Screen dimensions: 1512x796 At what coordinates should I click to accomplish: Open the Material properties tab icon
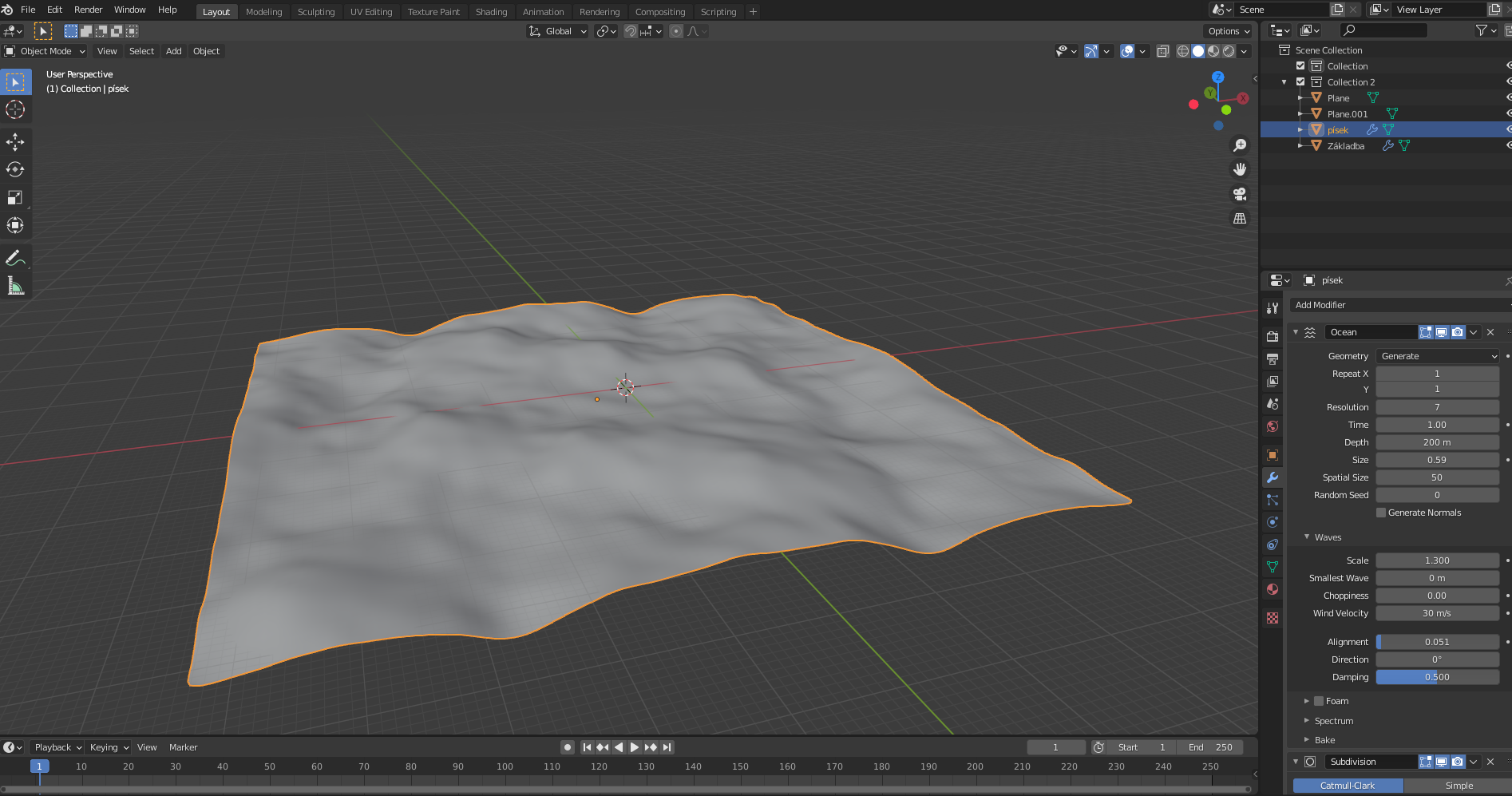point(1273,589)
